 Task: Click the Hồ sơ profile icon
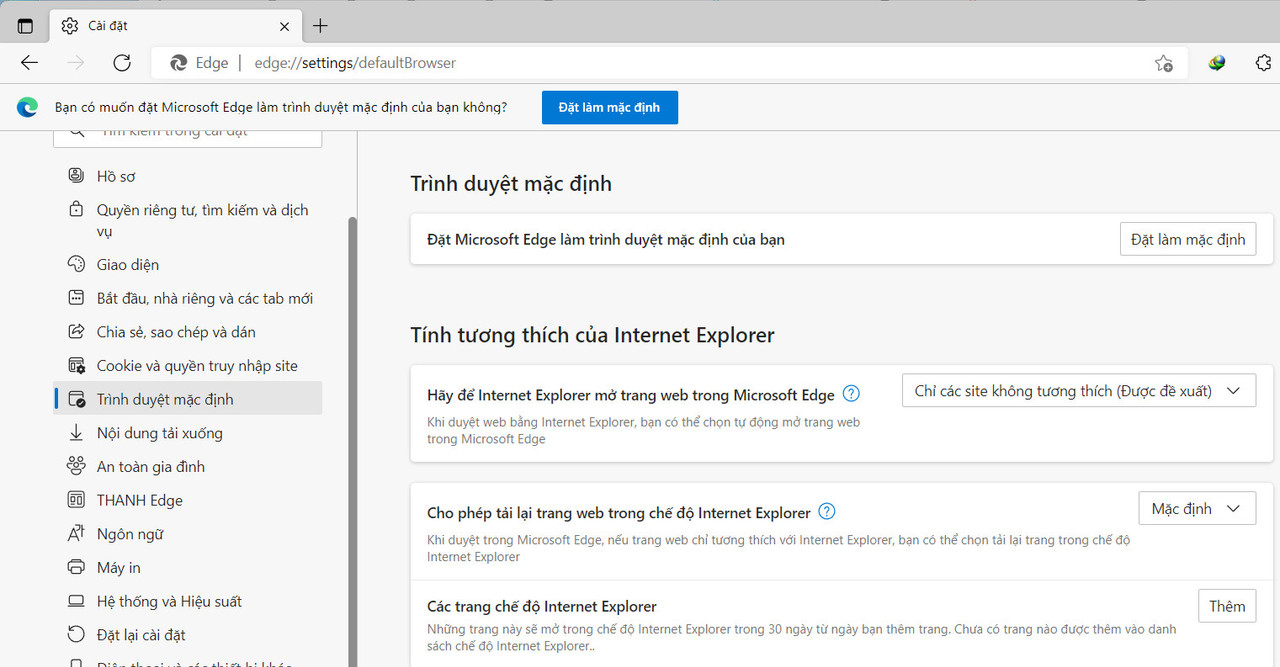[x=76, y=176]
